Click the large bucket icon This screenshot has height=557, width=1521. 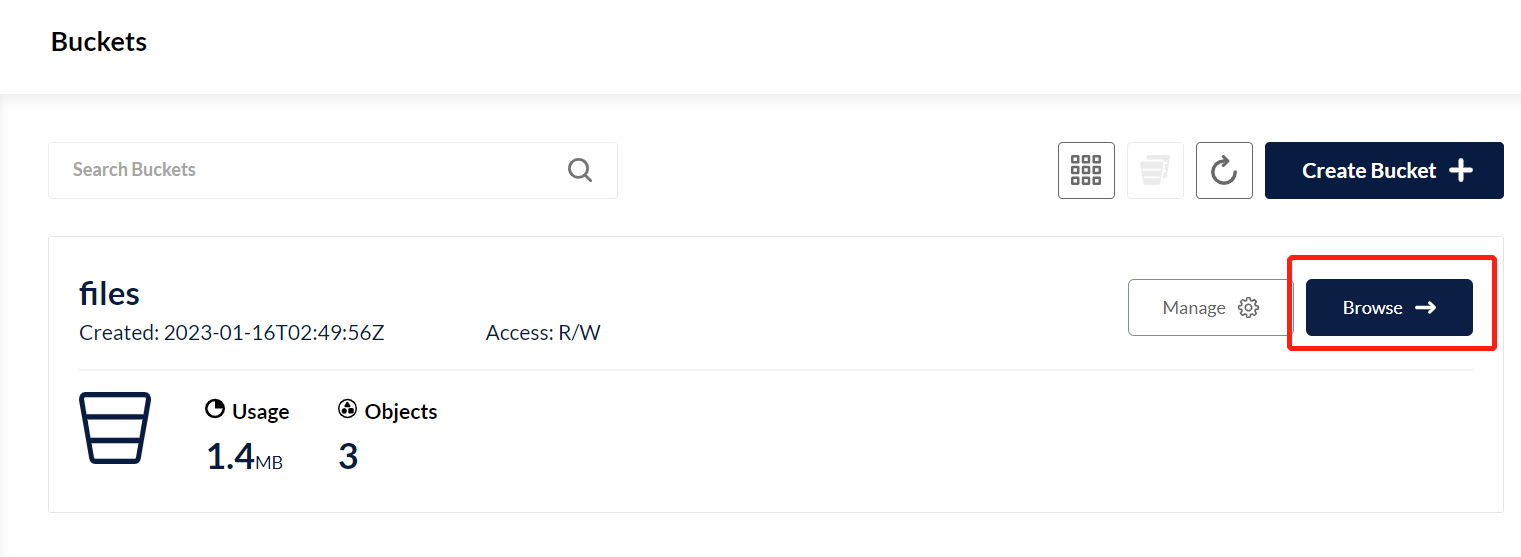(x=114, y=427)
